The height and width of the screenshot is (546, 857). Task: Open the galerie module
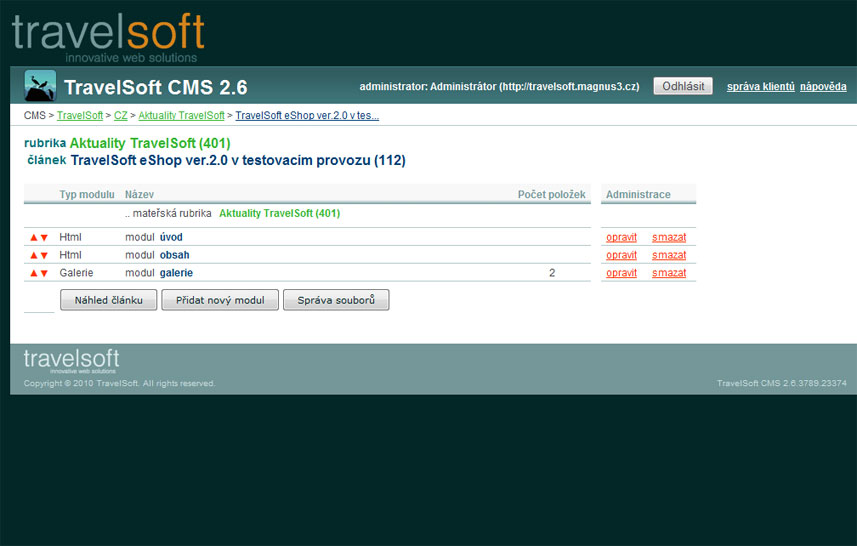pos(176,273)
